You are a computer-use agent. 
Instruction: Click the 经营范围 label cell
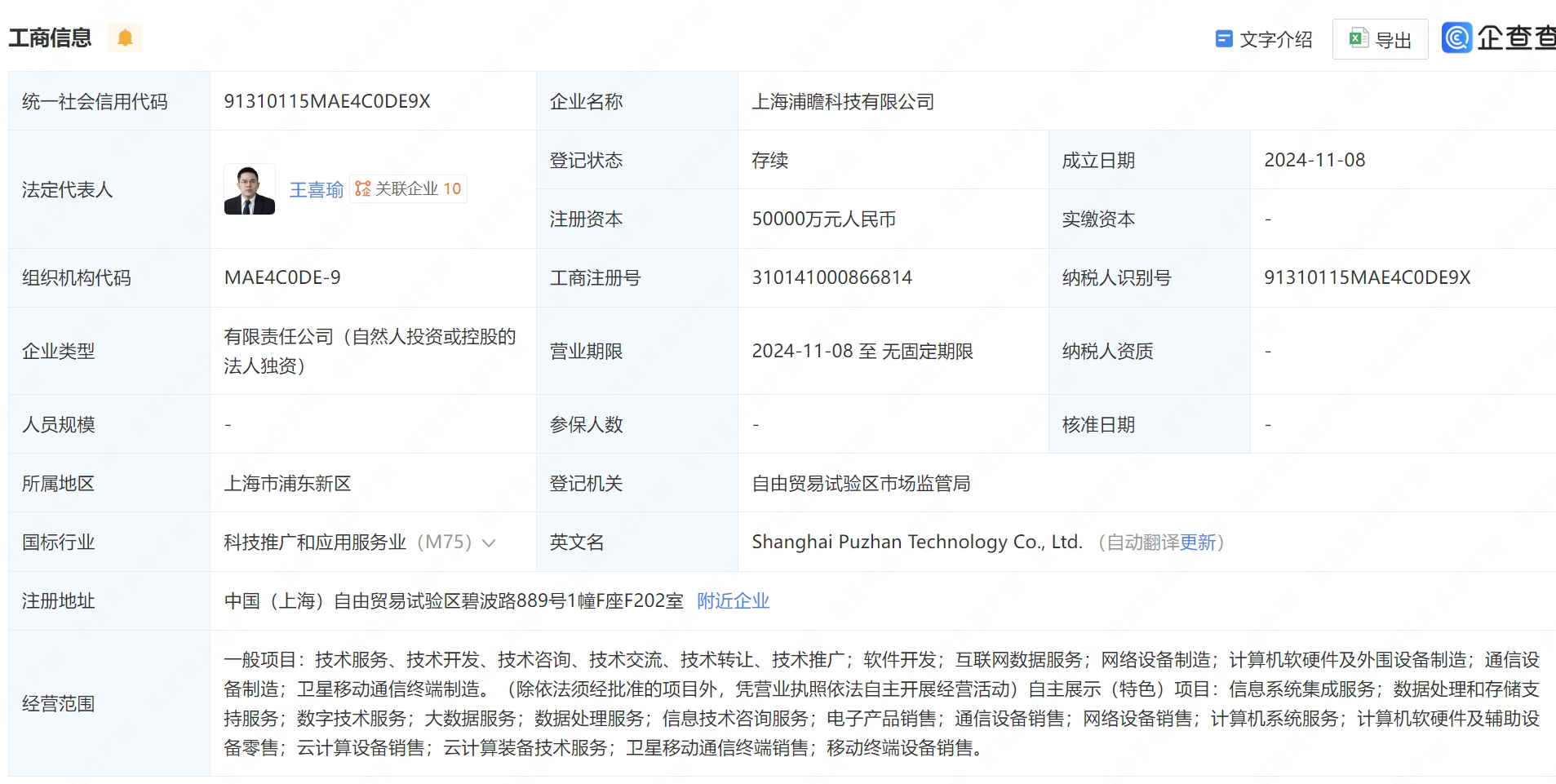click(x=109, y=703)
